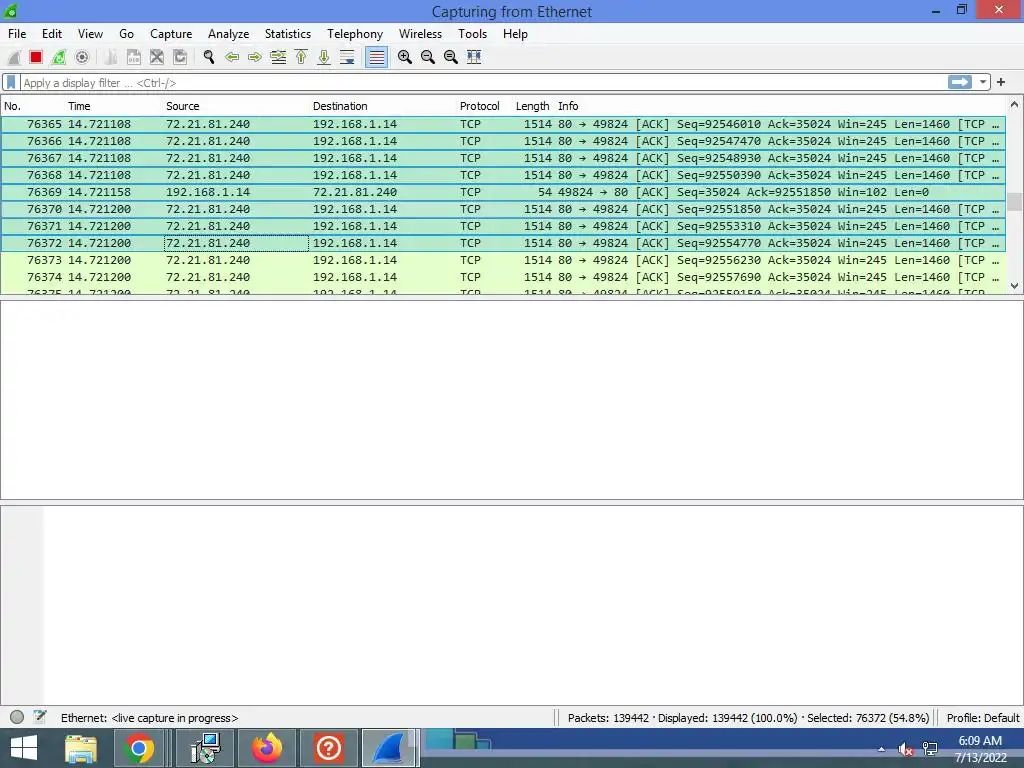Viewport: 1024px width, 768px height.
Task: Click the greyed start capture shark fin
Action: (14, 57)
